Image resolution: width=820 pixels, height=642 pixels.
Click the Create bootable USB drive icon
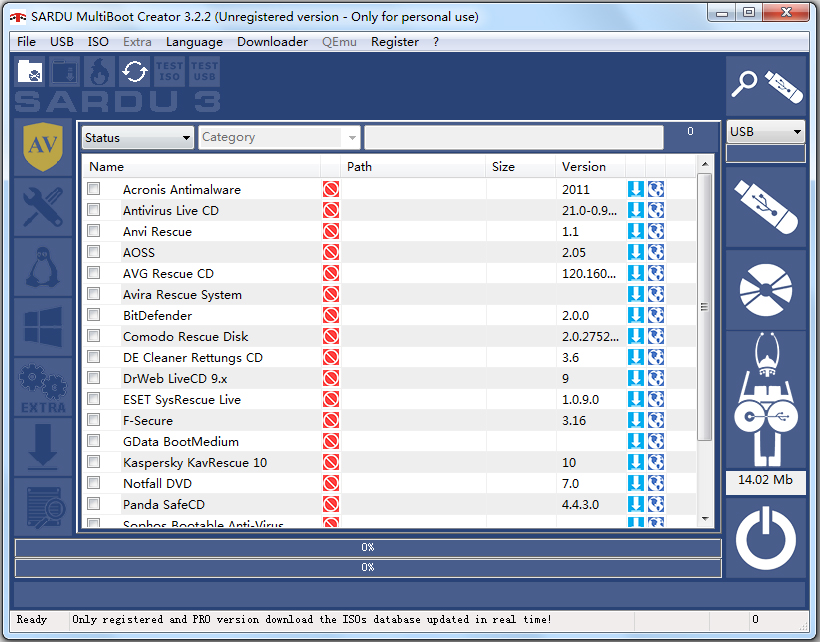(766, 207)
